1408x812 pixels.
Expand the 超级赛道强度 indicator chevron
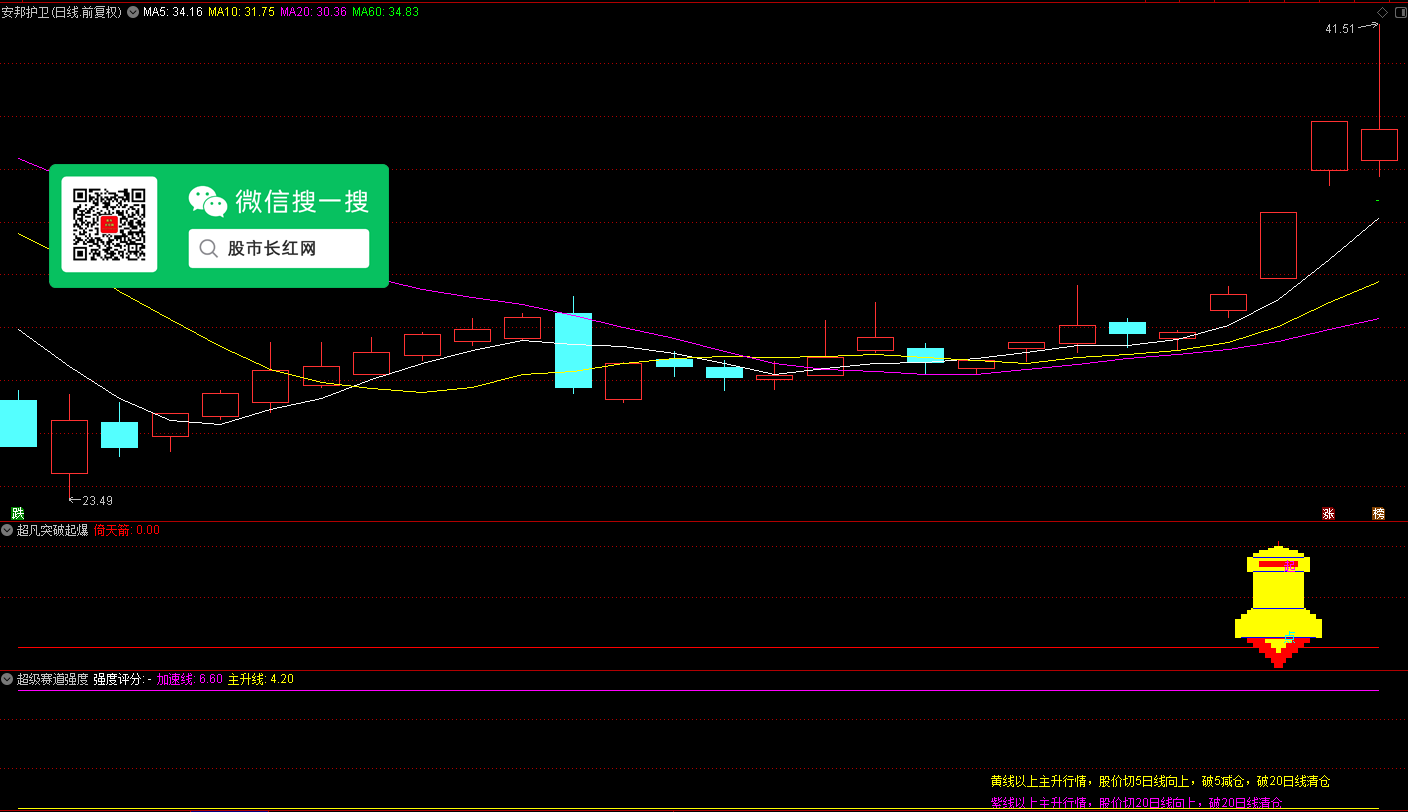(x=7, y=679)
